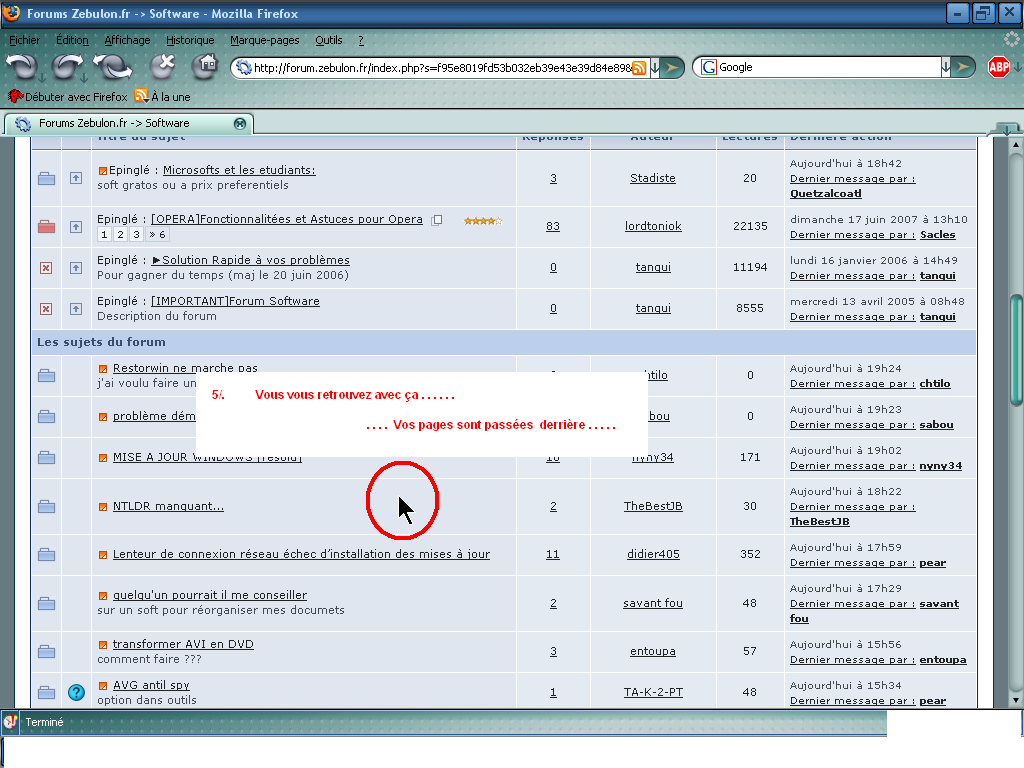
Task: Click the Back navigation arrow
Action: [x=21, y=67]
